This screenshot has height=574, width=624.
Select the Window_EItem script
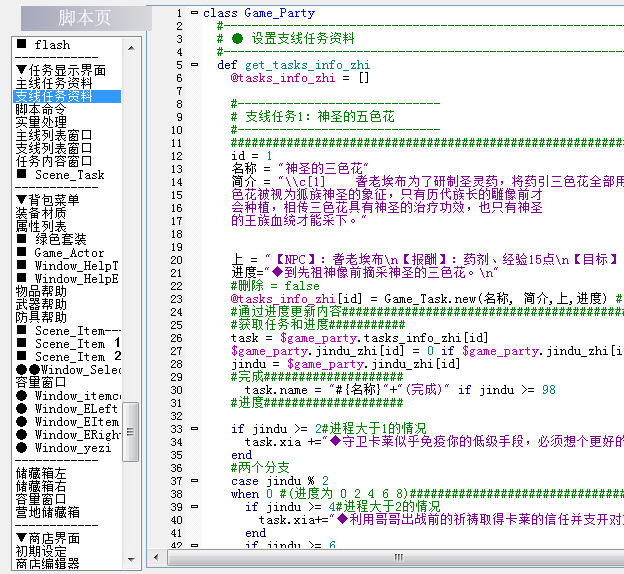67,422
